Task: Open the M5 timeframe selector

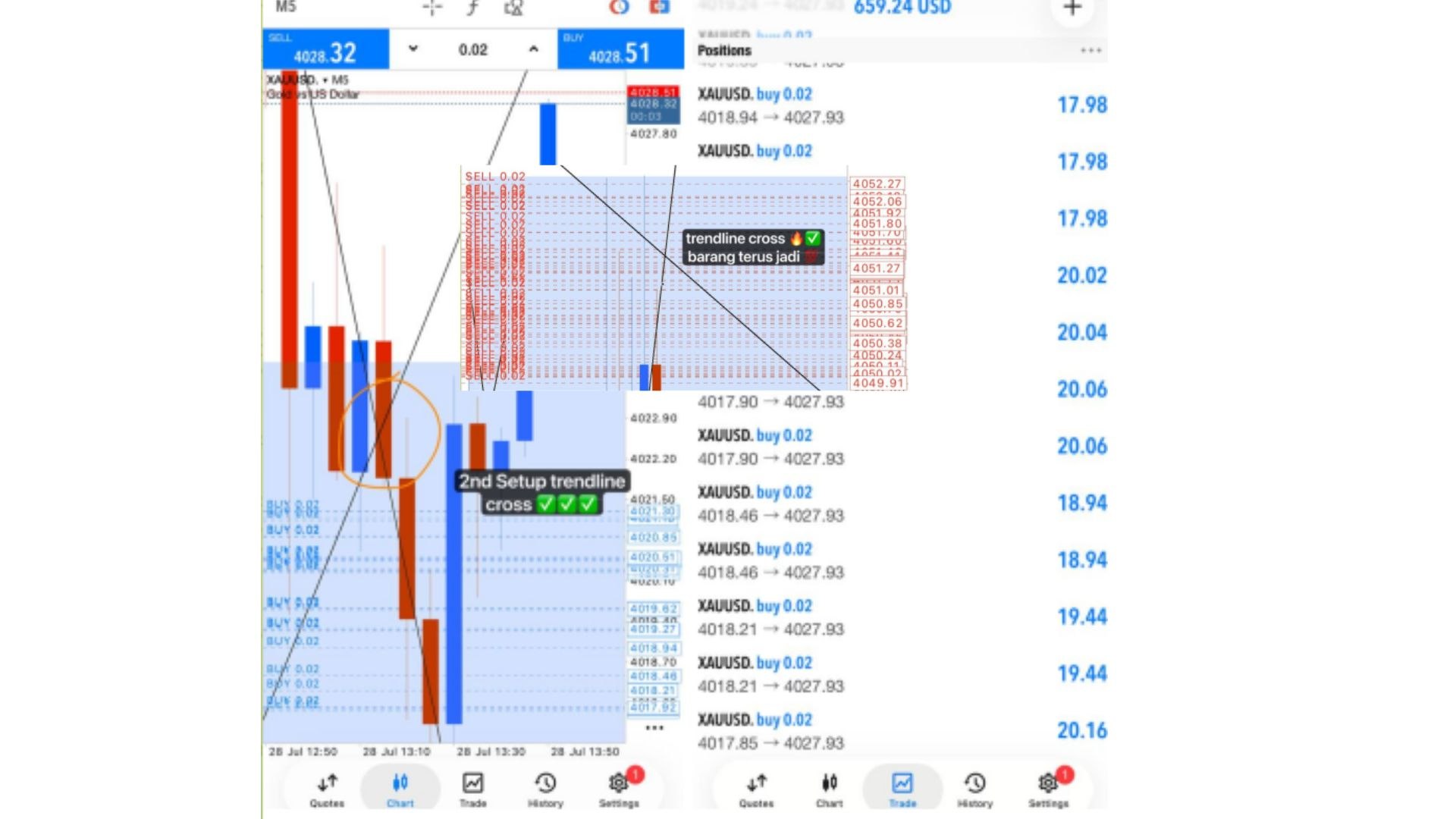Action: 286,7
